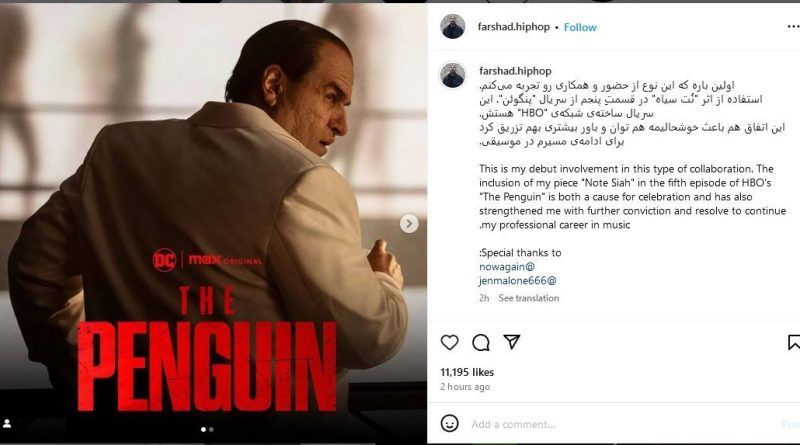Image resolution: width=800 pixels, height=445 pixels.
Task: Open farshad.hiphop profile picture in header
Action: coord(453,26)
